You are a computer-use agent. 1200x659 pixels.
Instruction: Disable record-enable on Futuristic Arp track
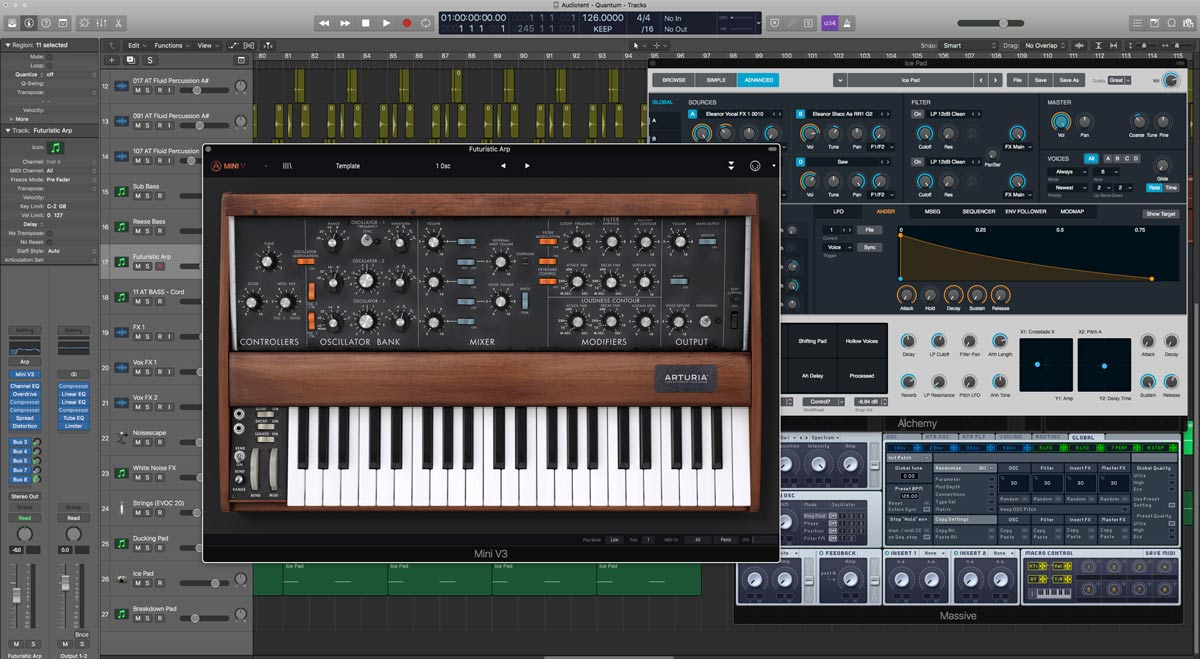(159, 267)
